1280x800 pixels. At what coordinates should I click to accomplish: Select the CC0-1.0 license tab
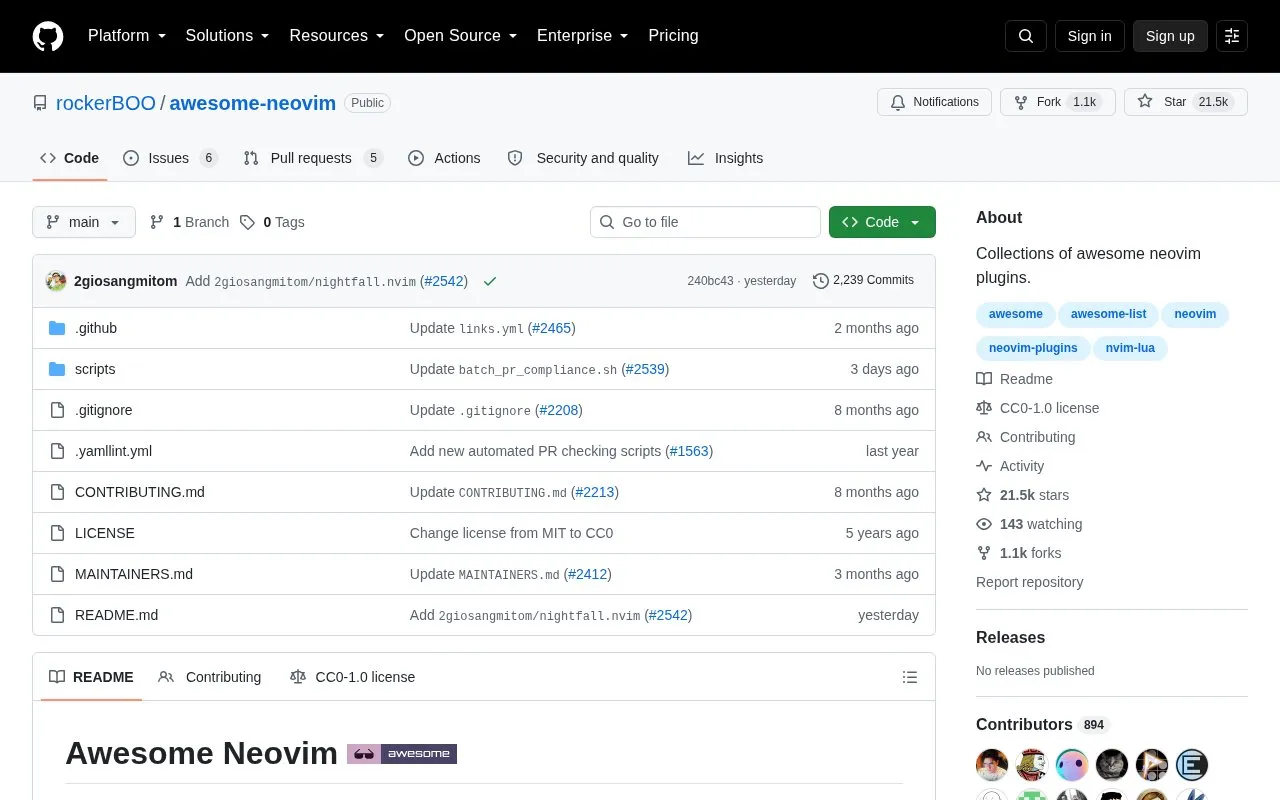352,677
